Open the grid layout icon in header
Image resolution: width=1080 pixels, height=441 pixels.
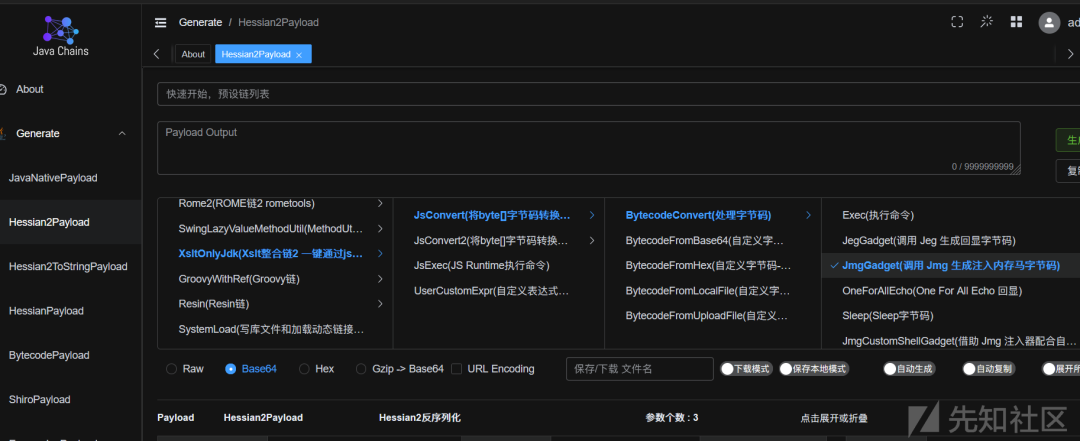coord(1016,22)
